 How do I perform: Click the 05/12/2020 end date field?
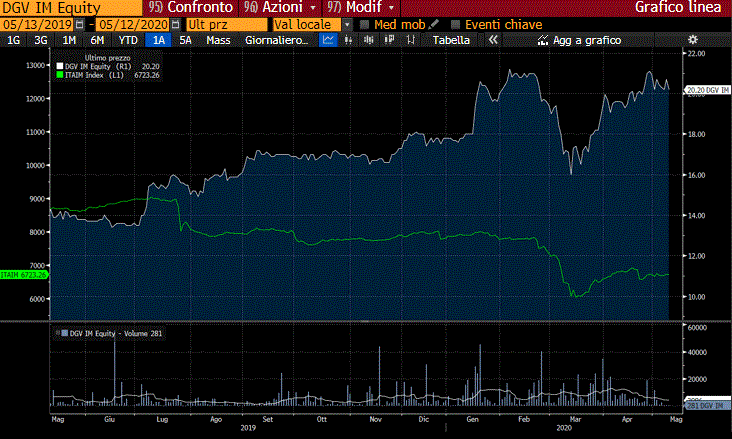(x=133, y=24)
